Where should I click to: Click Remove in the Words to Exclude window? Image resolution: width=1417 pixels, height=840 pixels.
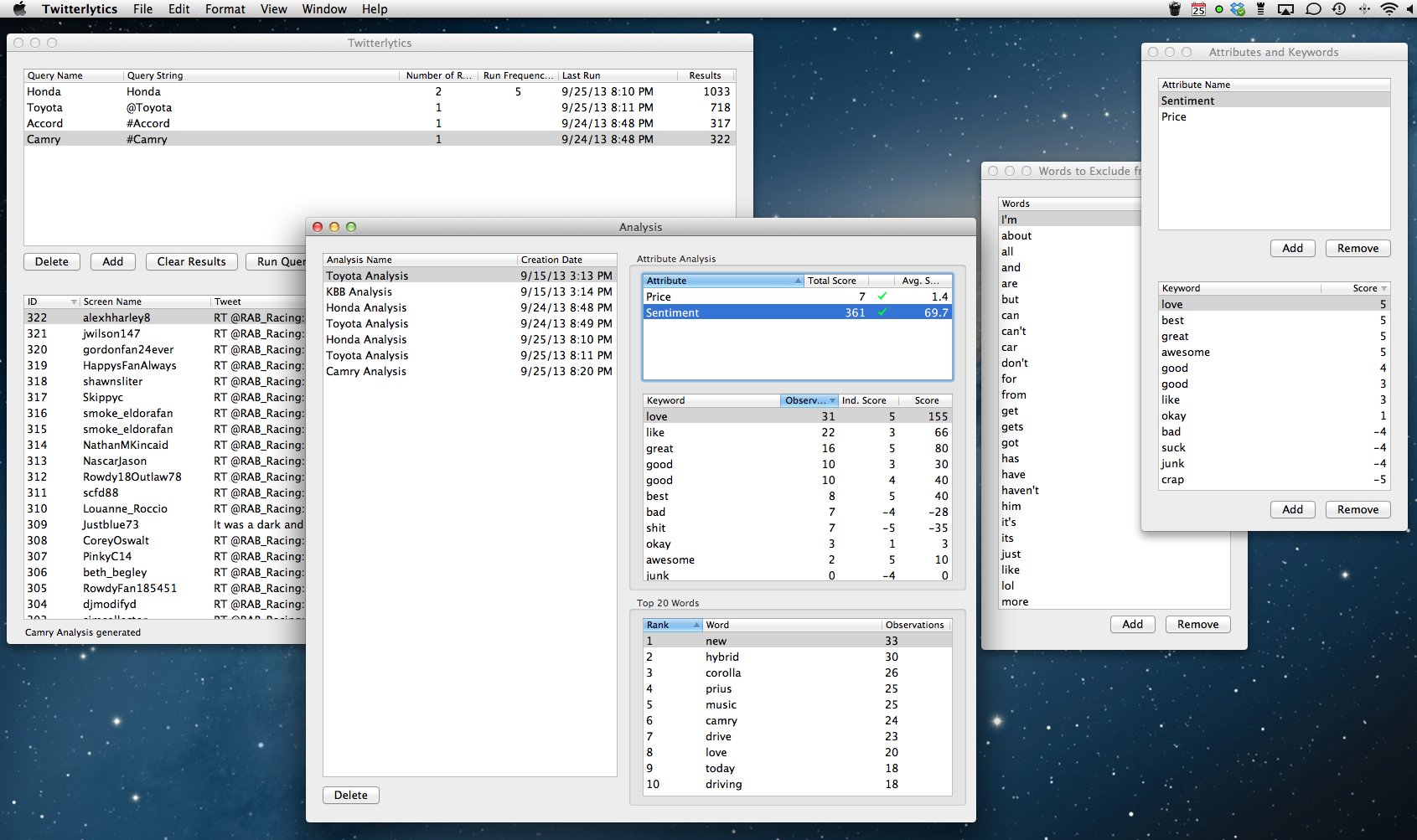1198,624
